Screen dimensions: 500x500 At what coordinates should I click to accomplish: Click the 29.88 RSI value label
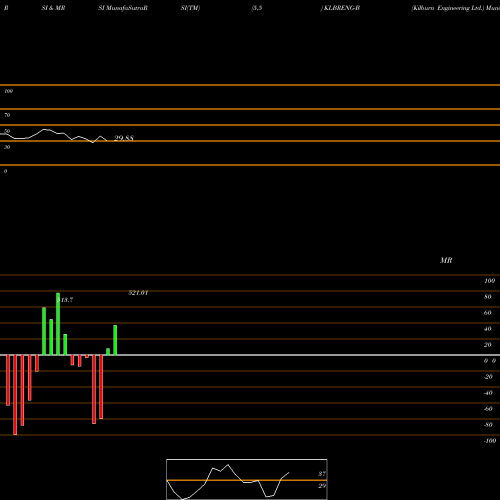click(x=124, y=138)
